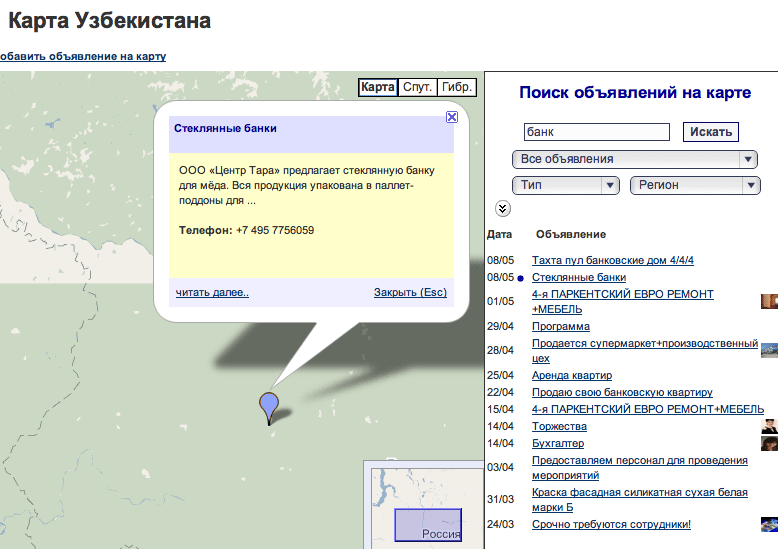Switch map to Гибр. hybrid view
The height and width of the screenshot is (549, 778).
[457, 88]
